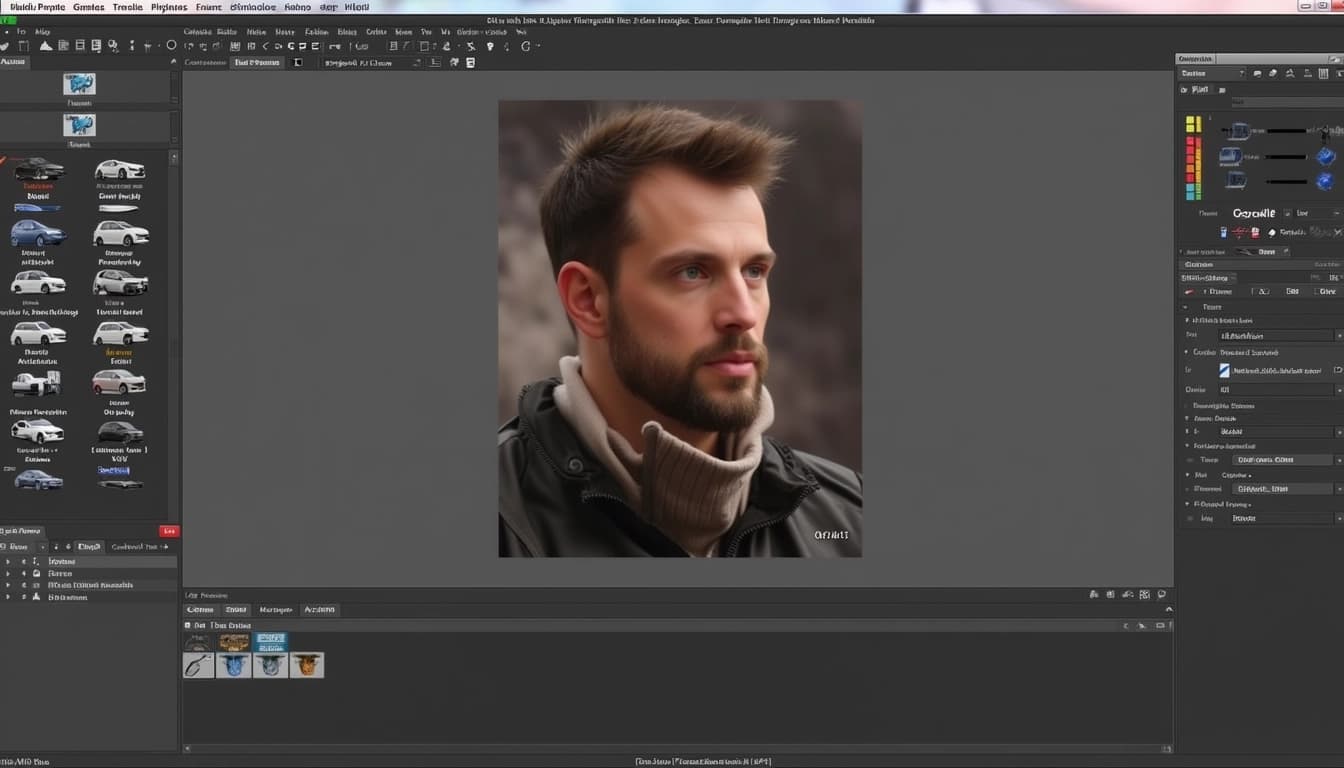The image size is (1344, 768).
Task: Click the lightbulb icon in the toolbar
Action: point(490,46)
